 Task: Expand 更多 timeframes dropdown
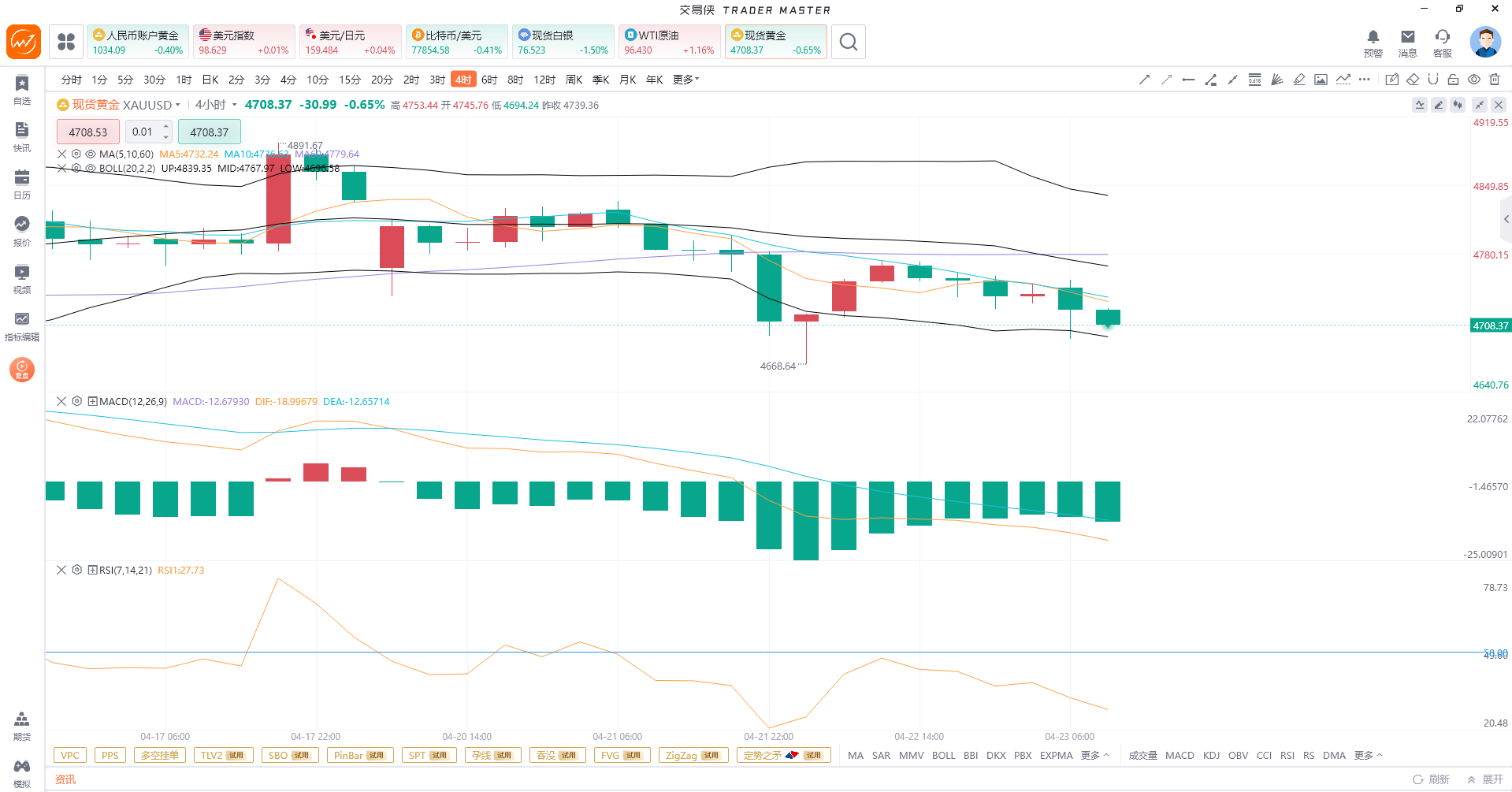686,80
